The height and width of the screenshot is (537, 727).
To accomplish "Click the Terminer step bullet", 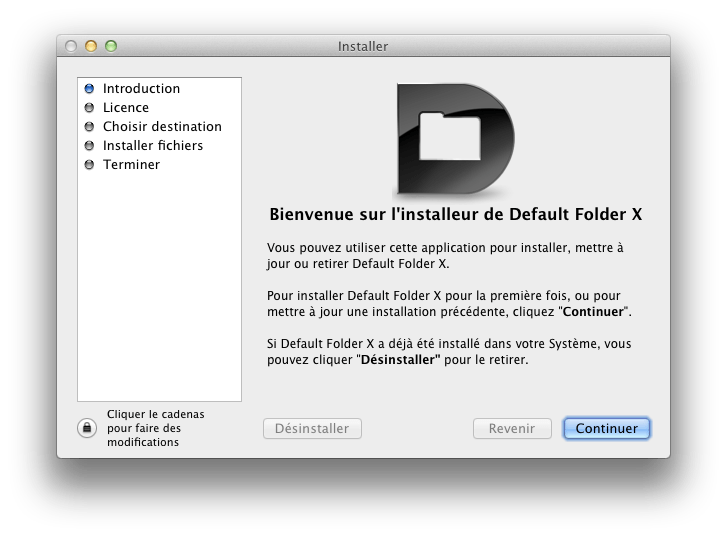I will [89, 164].
